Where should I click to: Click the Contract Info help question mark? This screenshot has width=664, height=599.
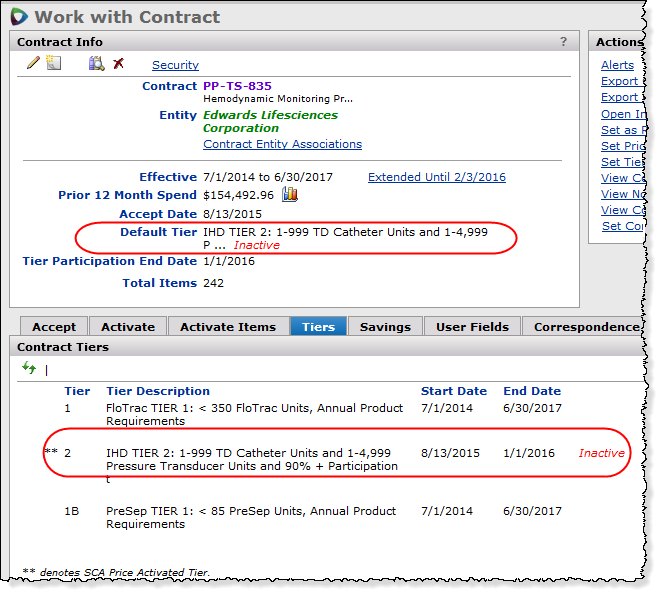click(x=564, y=42)
